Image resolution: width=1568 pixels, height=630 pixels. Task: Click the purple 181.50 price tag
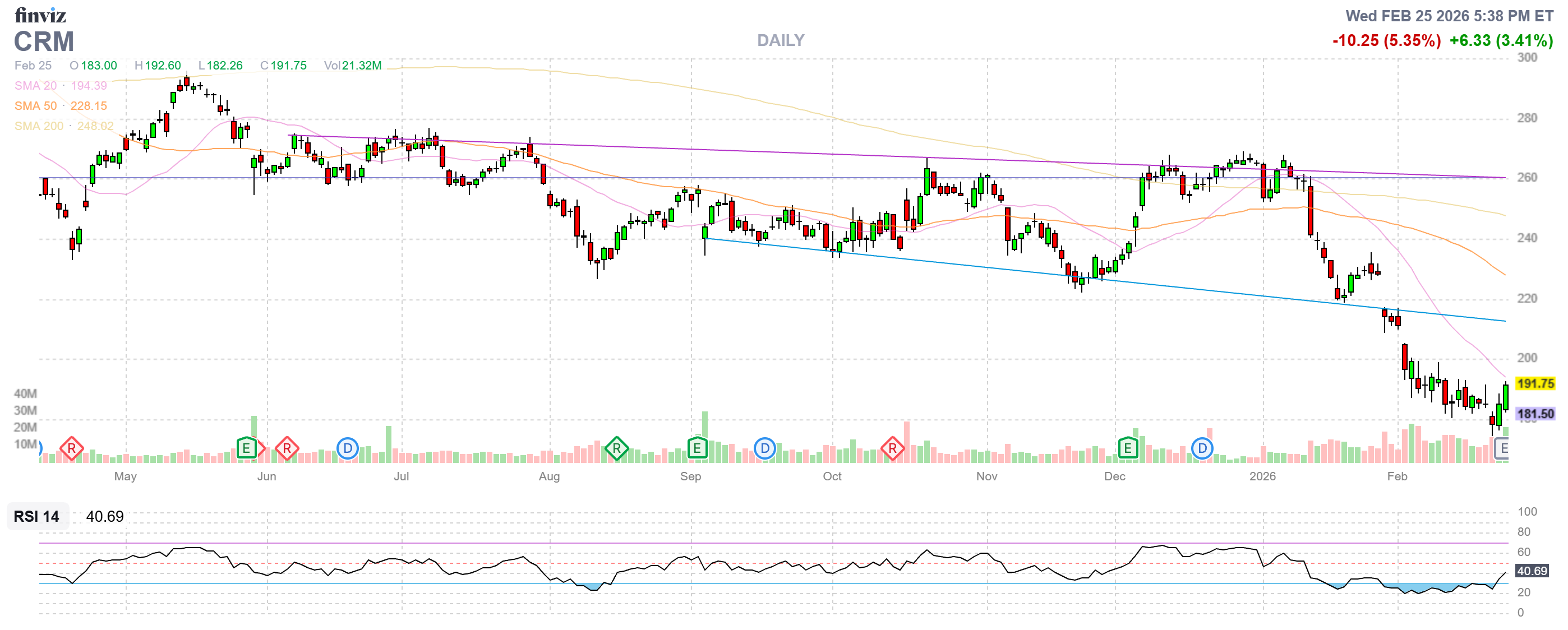point(1534,414)
